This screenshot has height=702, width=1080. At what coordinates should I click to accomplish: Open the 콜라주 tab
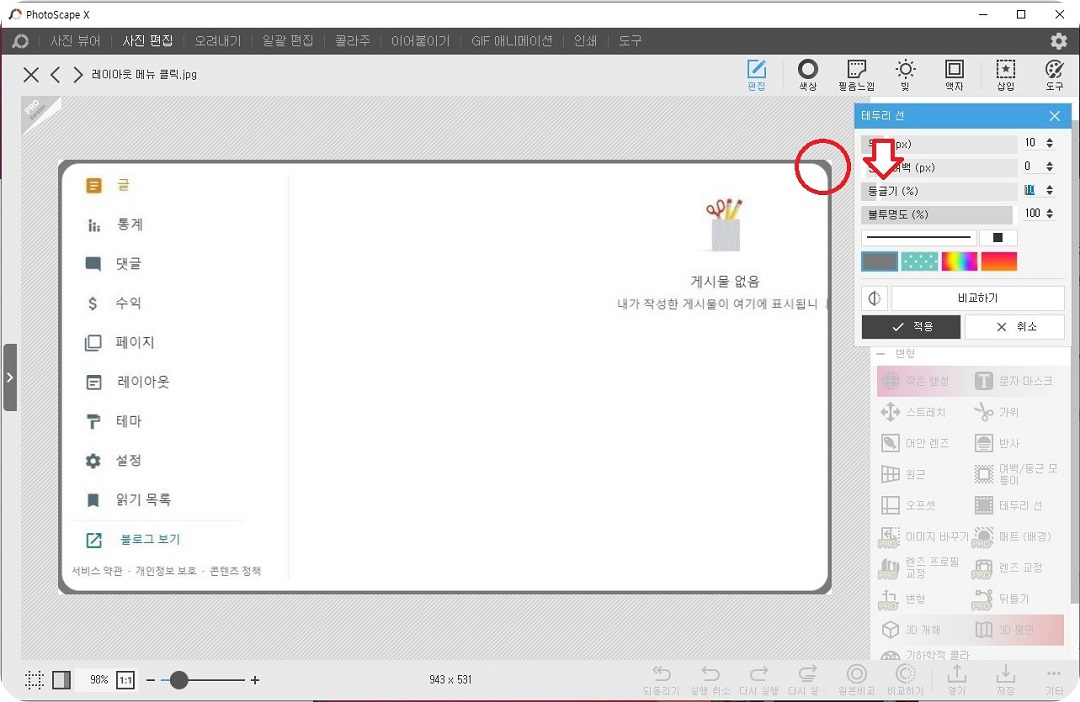click(353, 41)
